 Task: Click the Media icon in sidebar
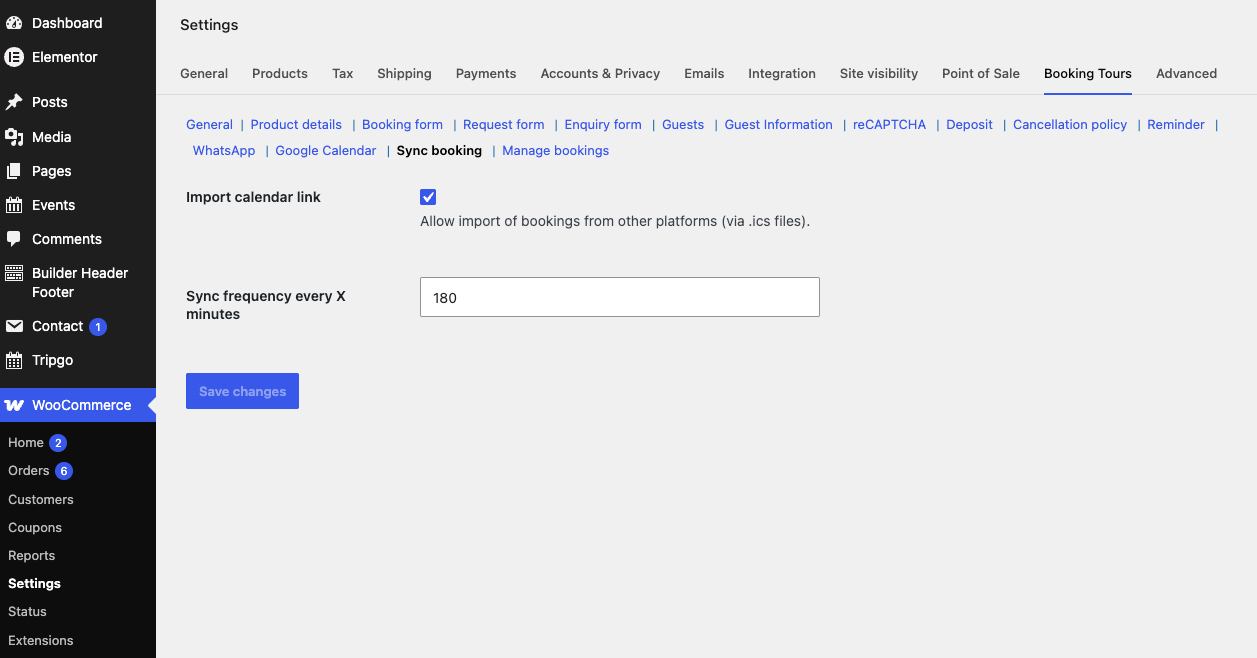pos(14,137)
